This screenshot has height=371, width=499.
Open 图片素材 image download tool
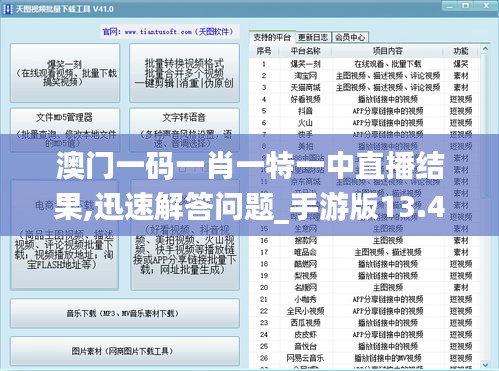click(x=125, y=351)
